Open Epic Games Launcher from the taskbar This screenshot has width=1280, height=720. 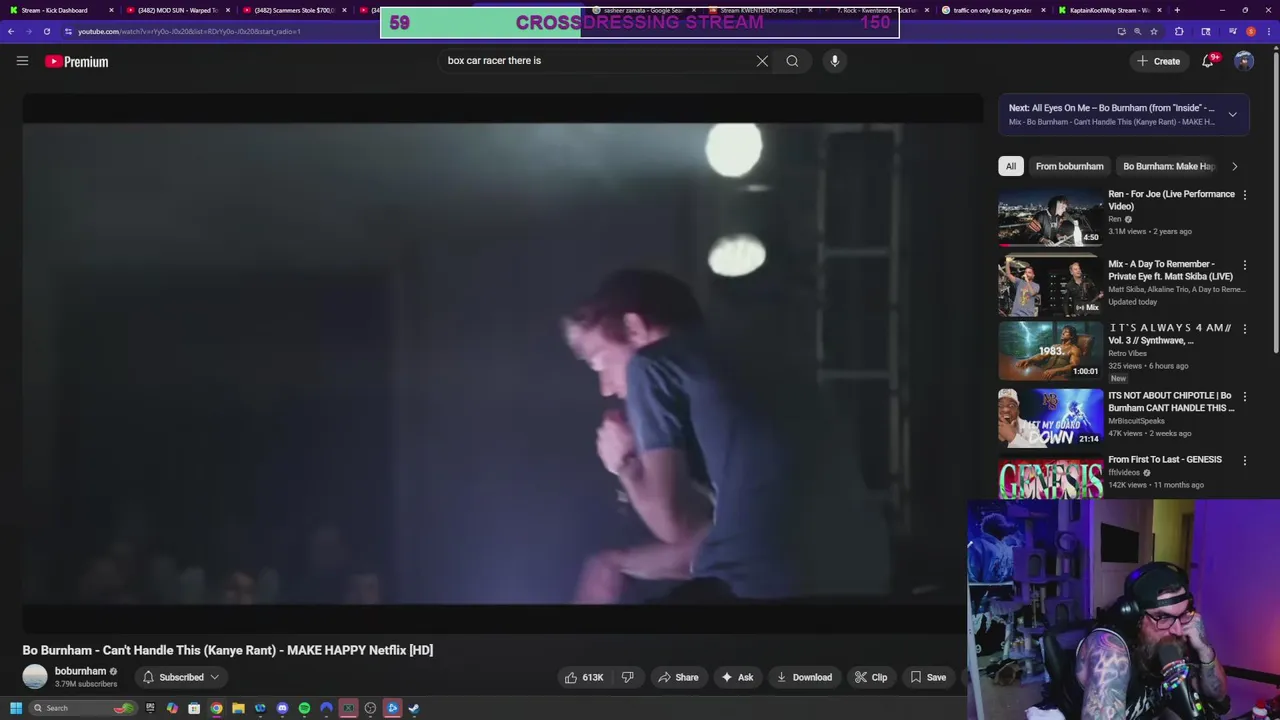click(x=150, y=708)
